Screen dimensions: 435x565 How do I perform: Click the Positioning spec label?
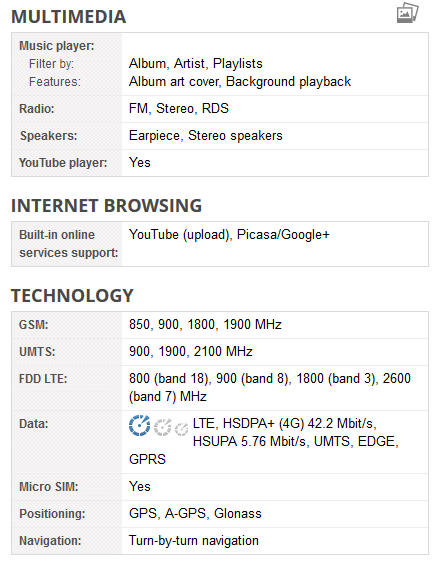(52, 514)
